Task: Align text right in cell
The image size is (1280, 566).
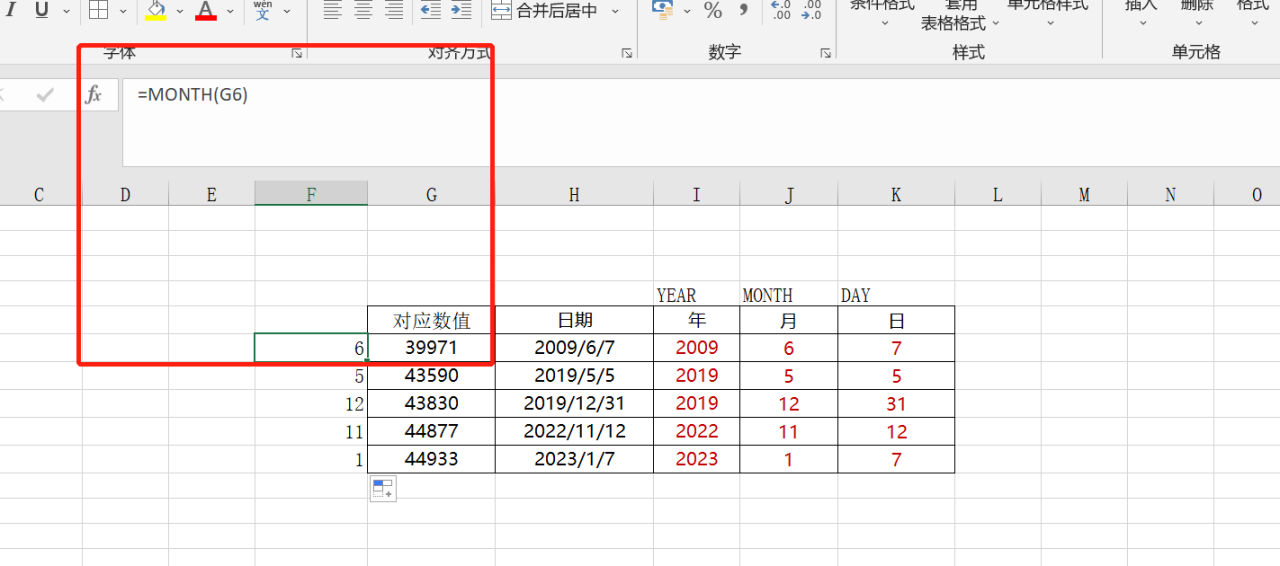Action: point(395,10)
